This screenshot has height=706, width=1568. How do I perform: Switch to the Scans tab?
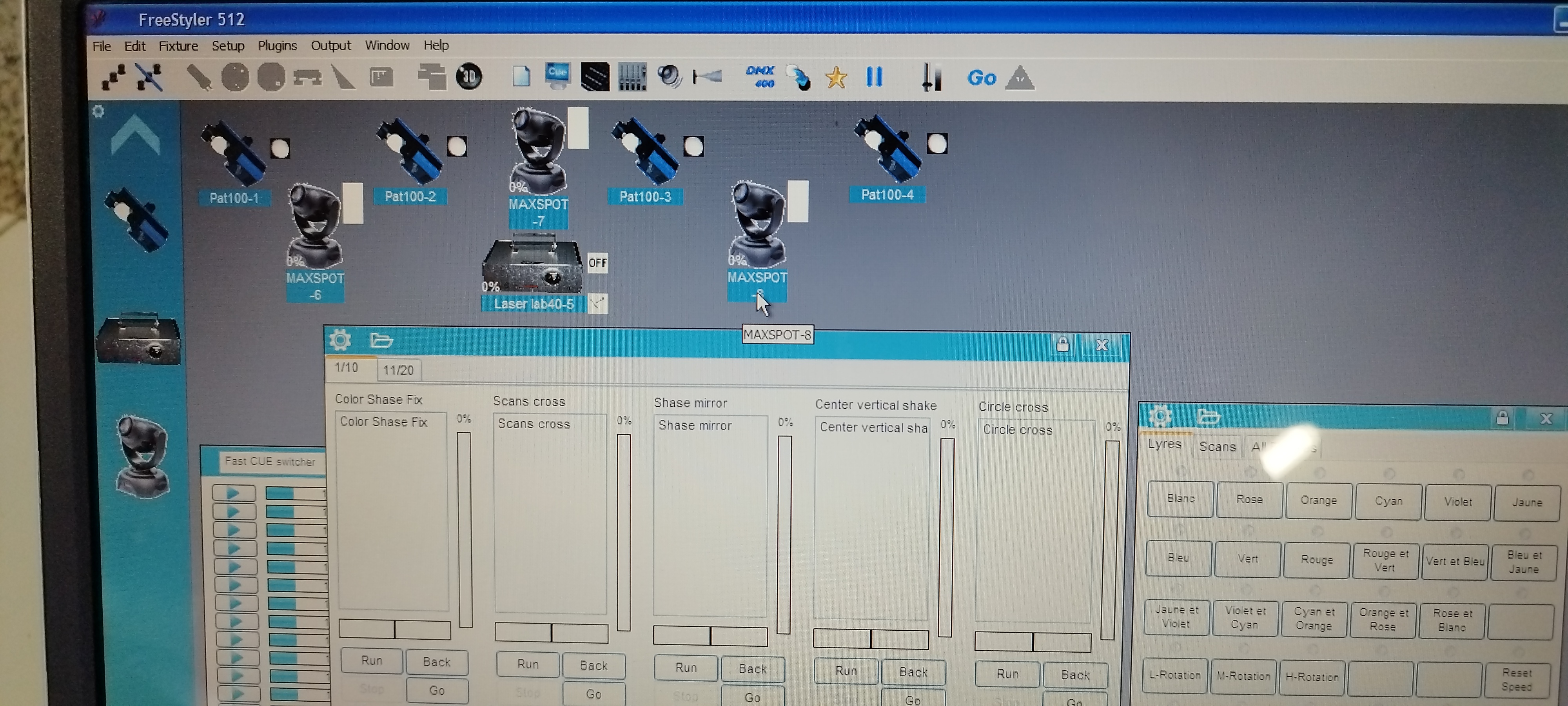coord(1217,446)
